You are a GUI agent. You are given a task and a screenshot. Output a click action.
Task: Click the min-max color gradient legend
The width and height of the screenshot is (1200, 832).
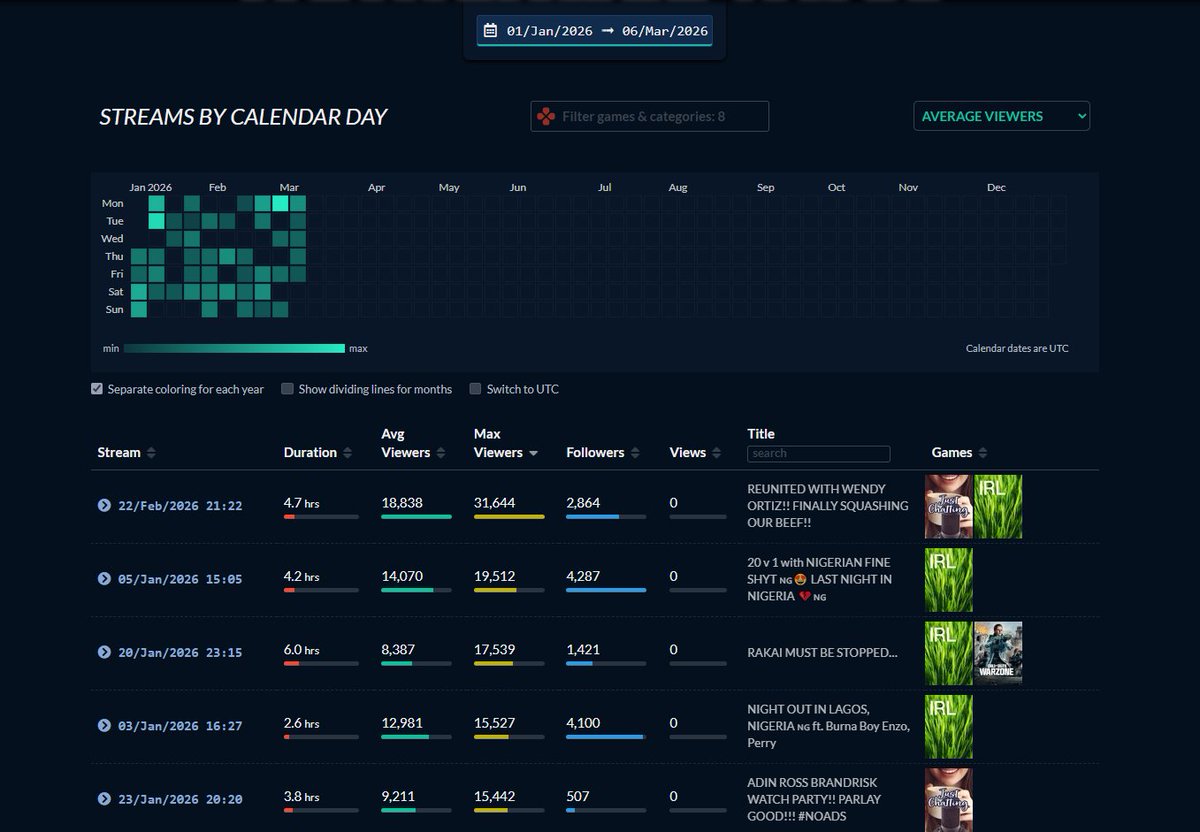pos(234,348)
